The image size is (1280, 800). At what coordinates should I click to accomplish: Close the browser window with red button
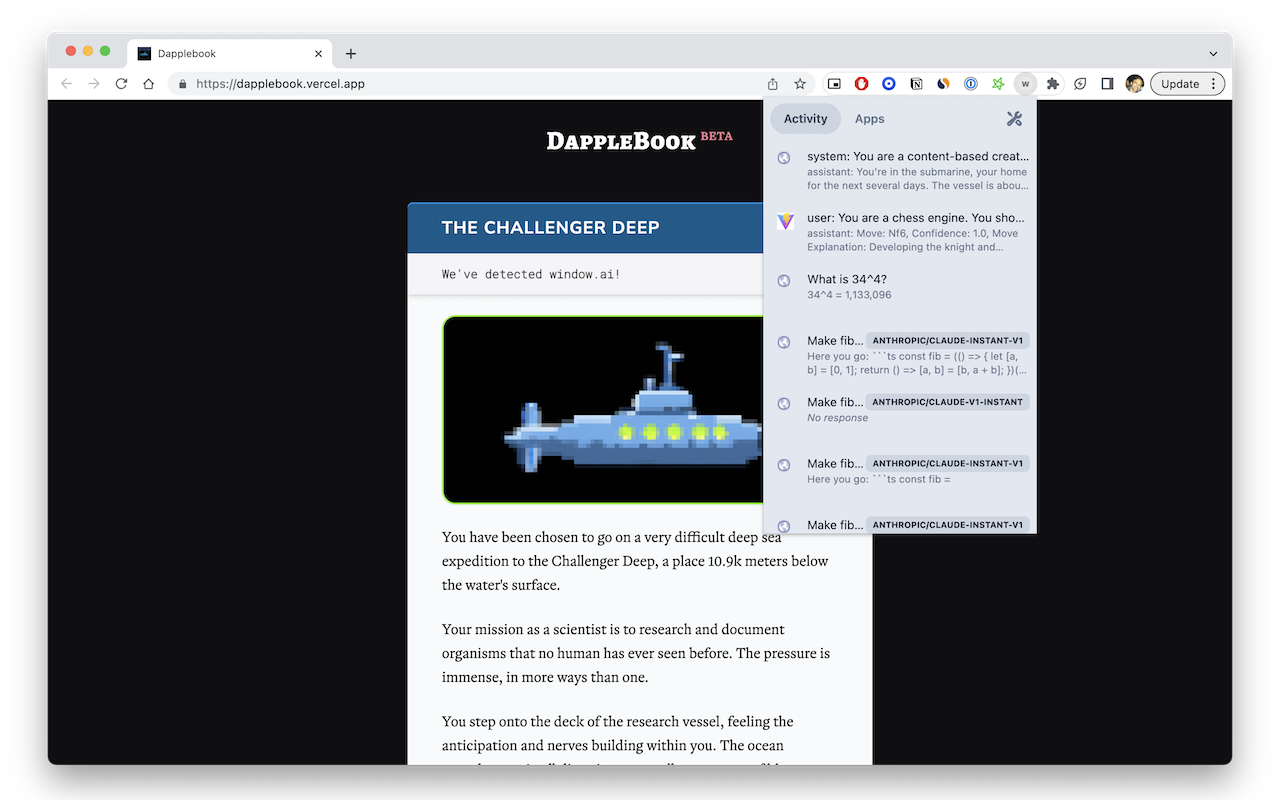[71, 51]
